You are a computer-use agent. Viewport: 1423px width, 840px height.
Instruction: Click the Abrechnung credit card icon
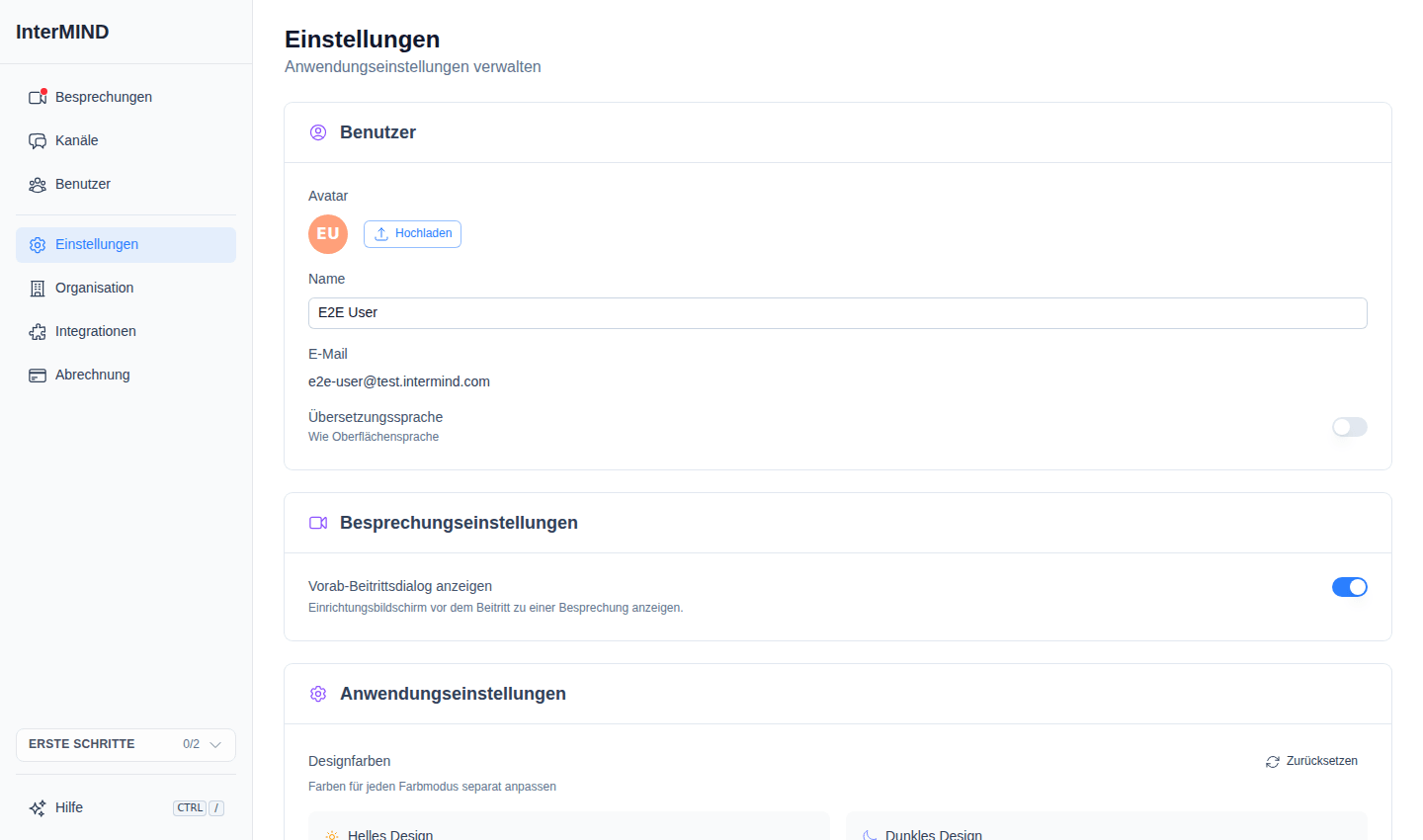(x=38, y=376)
